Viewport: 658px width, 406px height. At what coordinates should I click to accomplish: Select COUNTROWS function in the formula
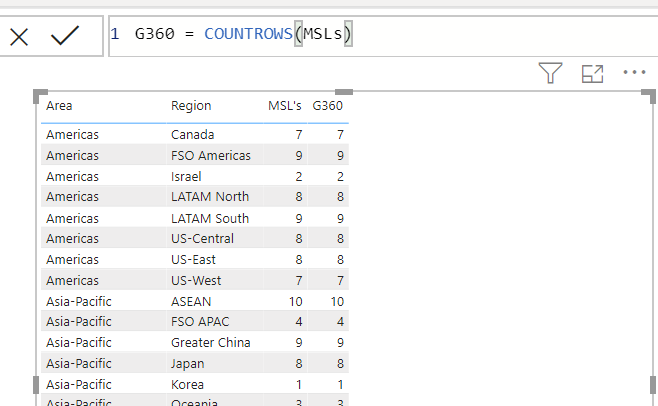pos(248,34)
